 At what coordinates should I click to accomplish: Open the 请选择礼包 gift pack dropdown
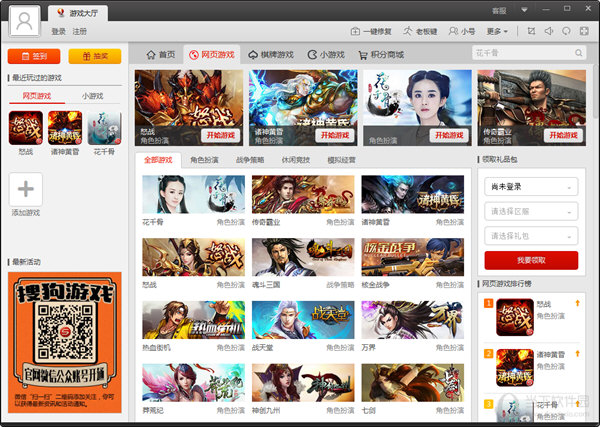point(531,236)
